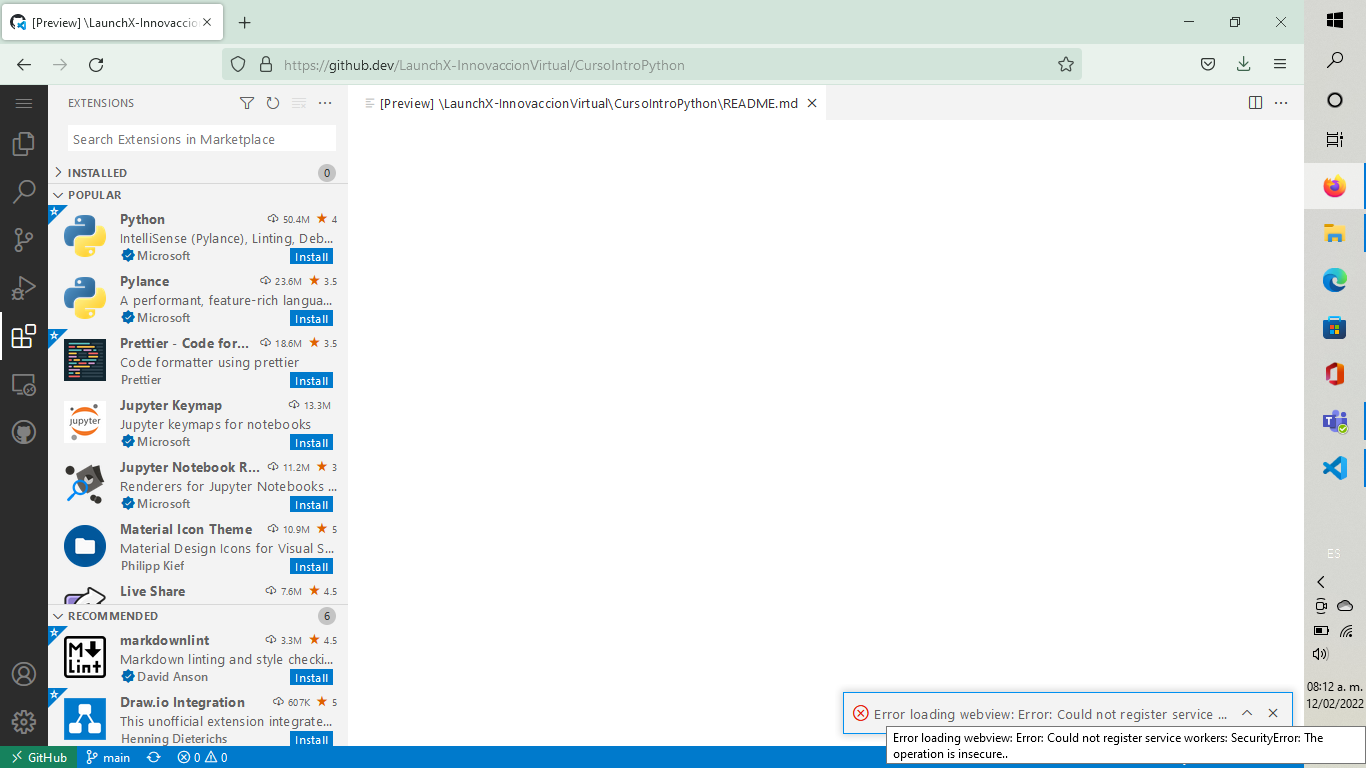Click the Material Icon Theme extension icon
This screenshot has width=1366, height=768.
coord(85,546)
